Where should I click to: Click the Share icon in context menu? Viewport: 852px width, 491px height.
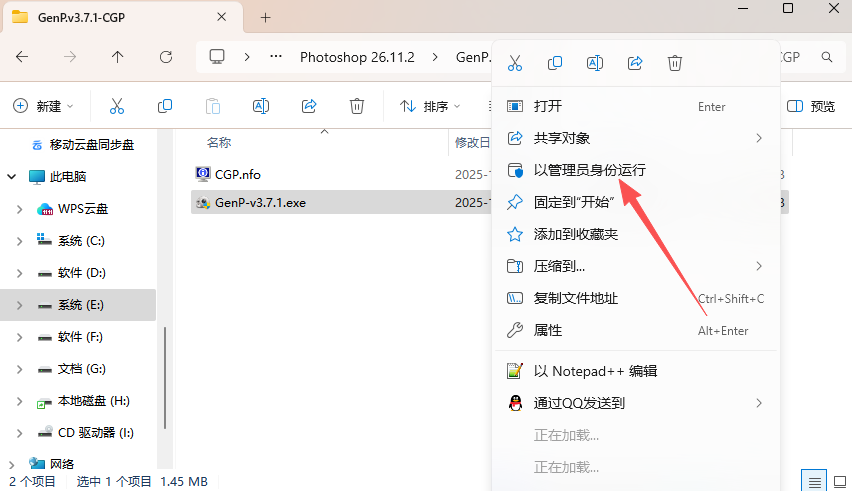[635, 63]
